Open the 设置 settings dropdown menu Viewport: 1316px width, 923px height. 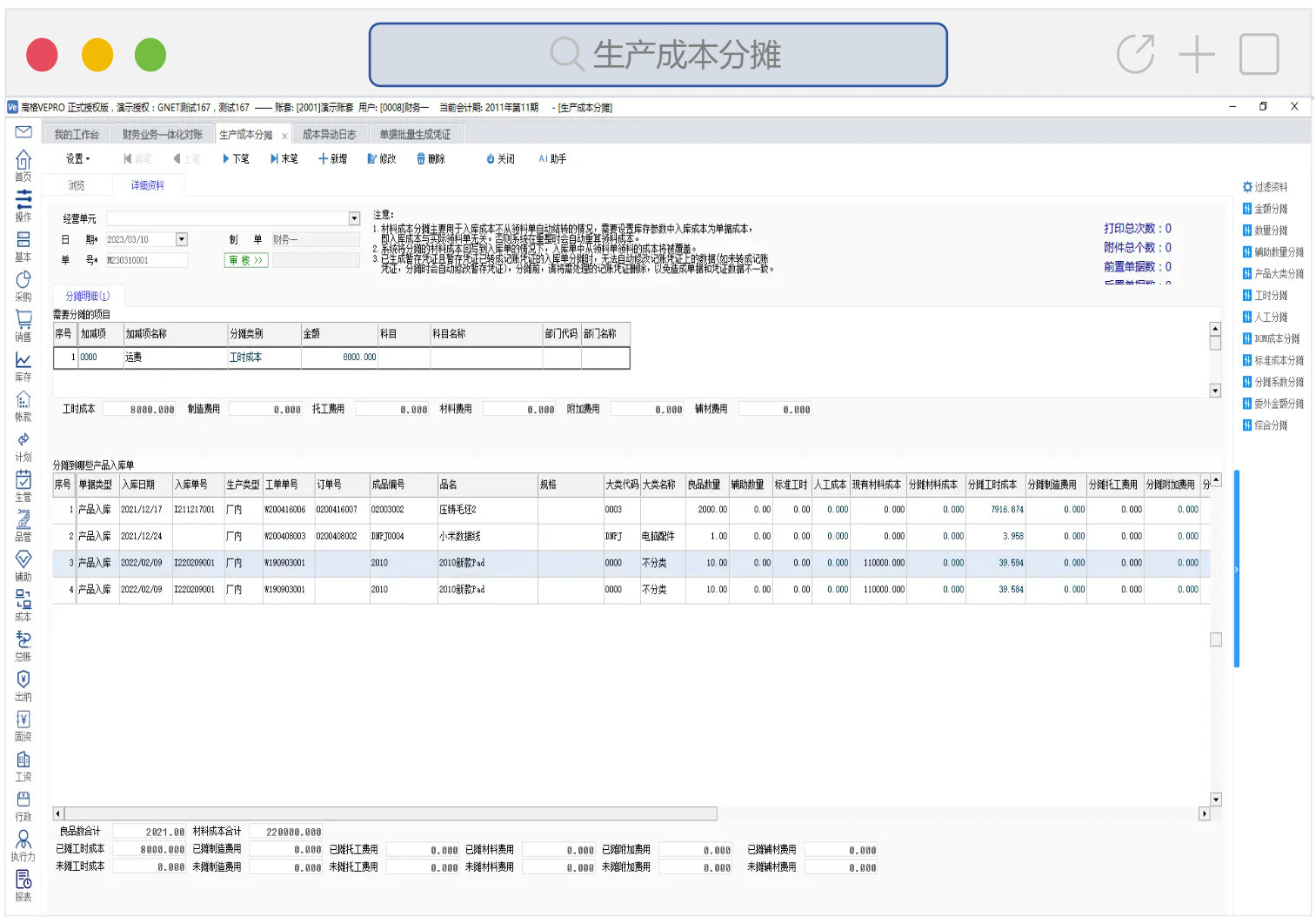pyautogui.click(x=77, y=159)
